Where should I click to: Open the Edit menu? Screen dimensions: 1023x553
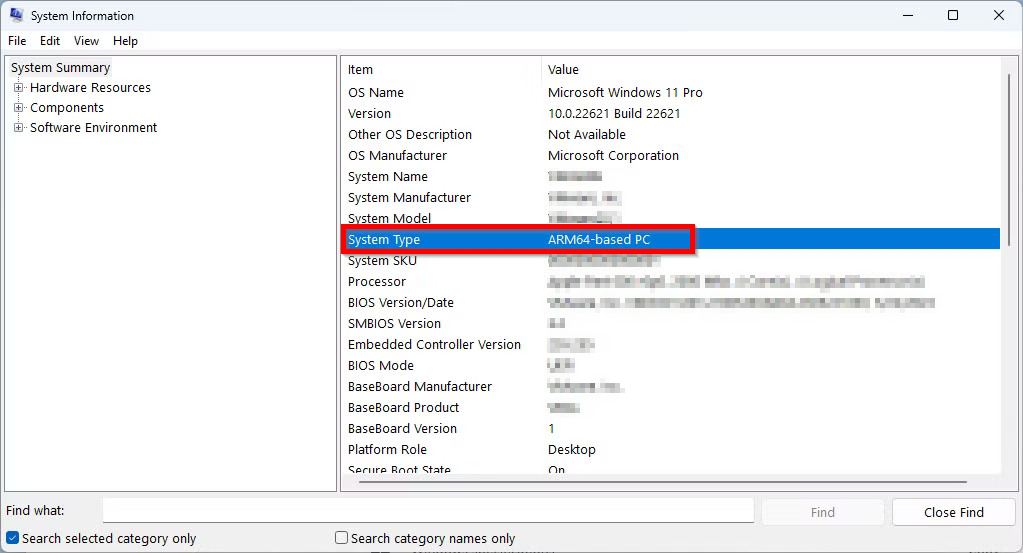click(50, 41)
